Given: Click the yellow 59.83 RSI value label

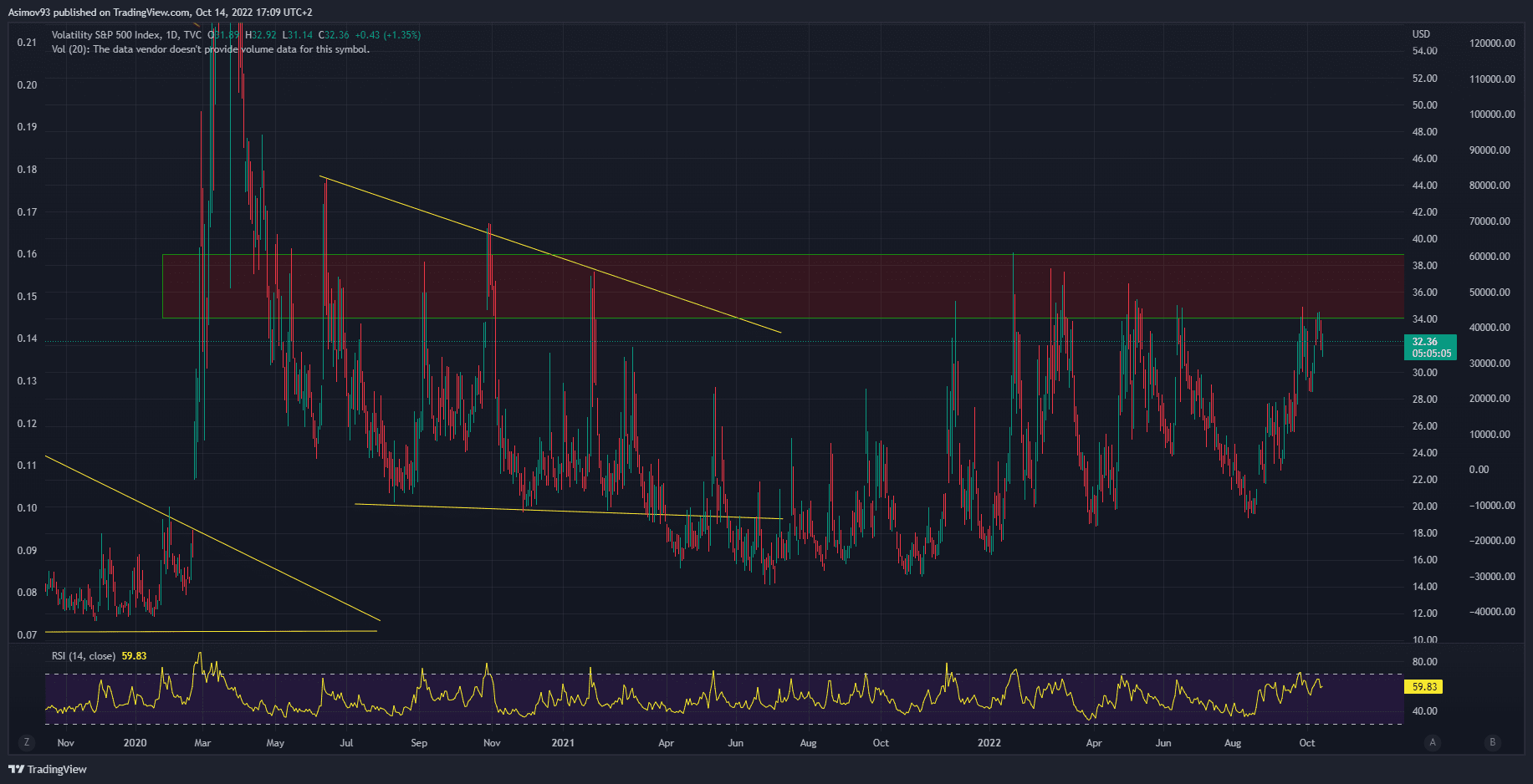Looking at the screenshot, I should click(x=1423, y=687).
